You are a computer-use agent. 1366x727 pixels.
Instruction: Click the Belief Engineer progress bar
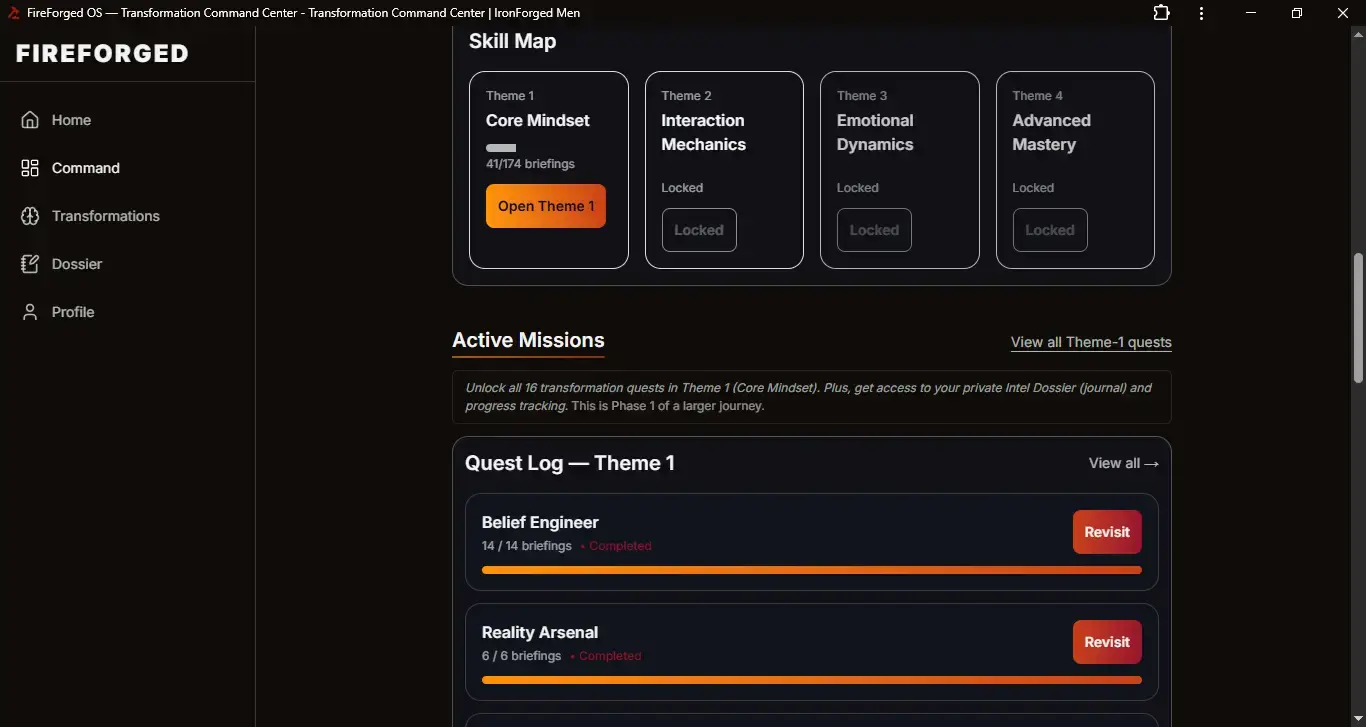811,570
